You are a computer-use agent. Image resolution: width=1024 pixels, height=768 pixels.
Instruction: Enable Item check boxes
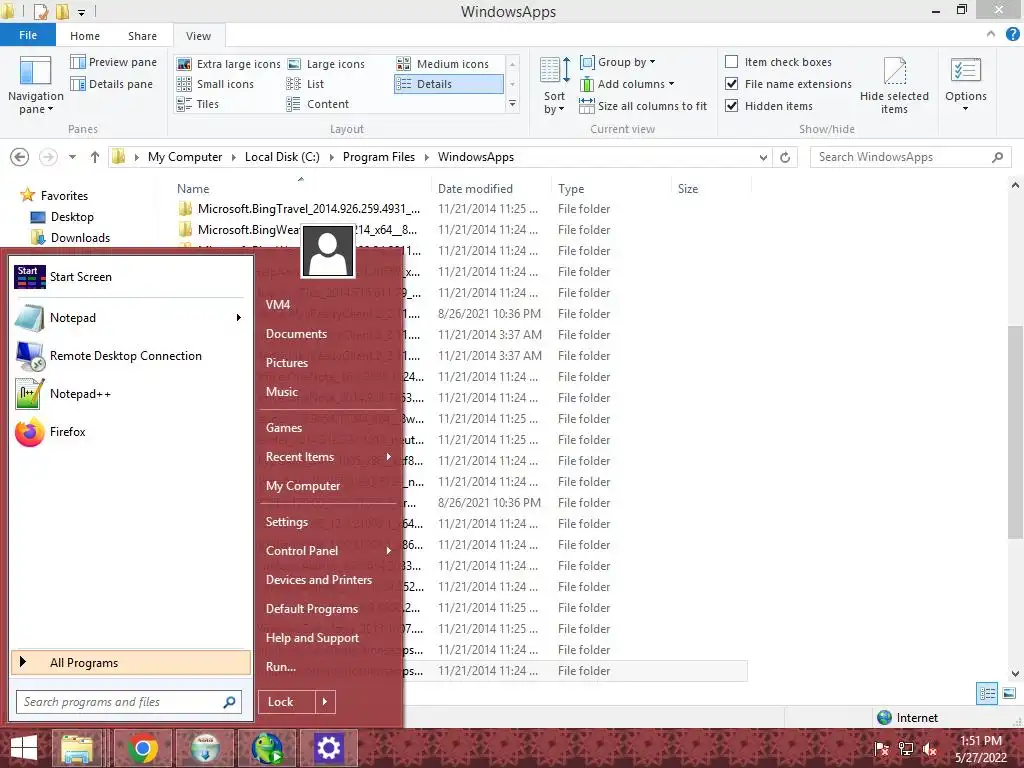tap(732, 61)
